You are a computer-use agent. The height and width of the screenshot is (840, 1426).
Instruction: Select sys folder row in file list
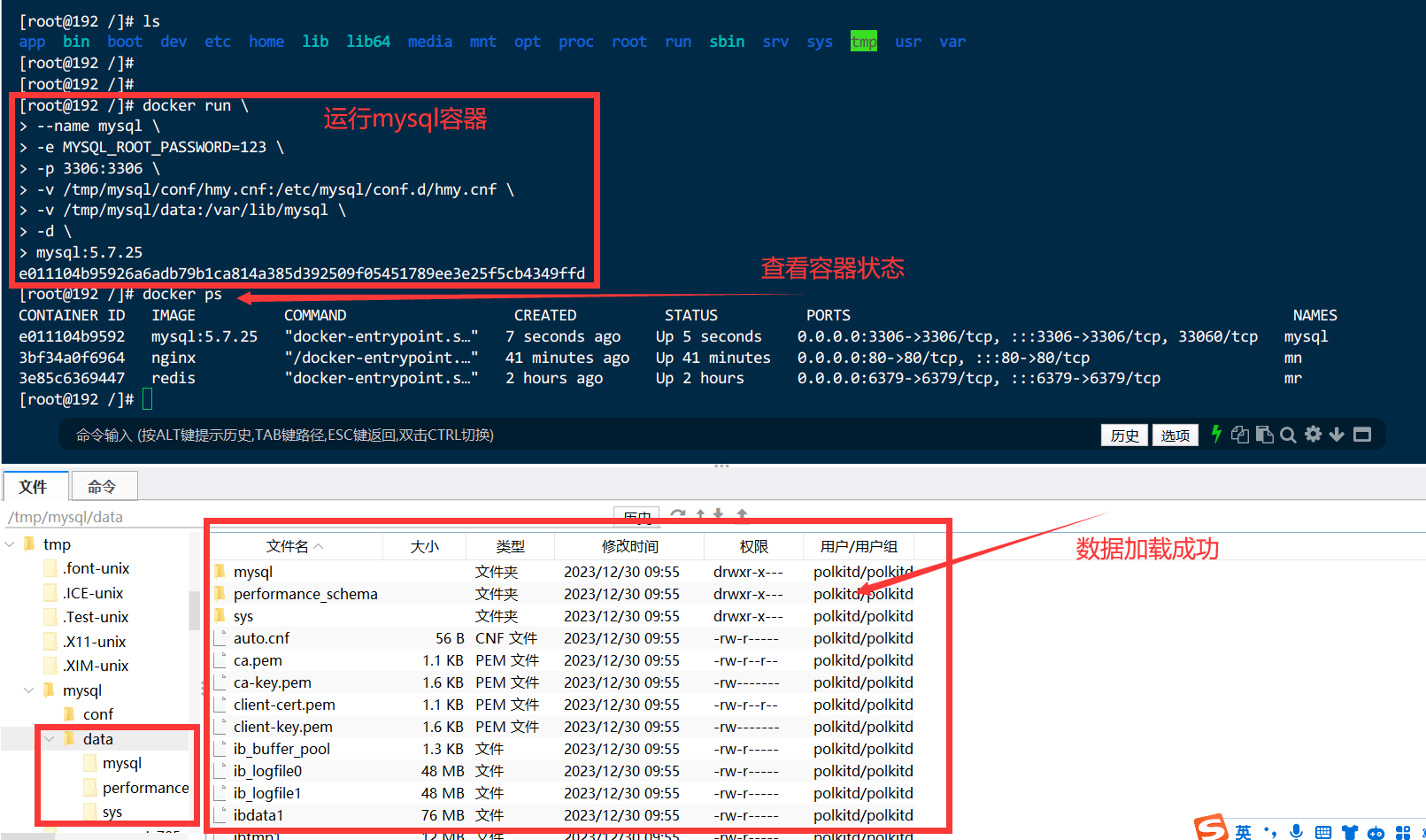tap(564, 616)
